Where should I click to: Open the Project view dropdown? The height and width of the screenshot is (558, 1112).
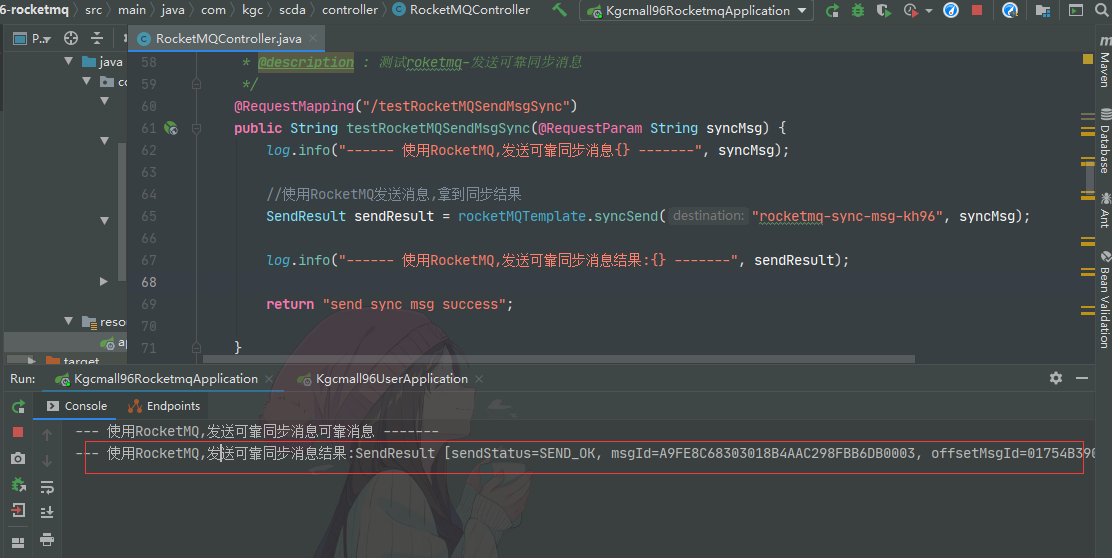pos(33,38)
